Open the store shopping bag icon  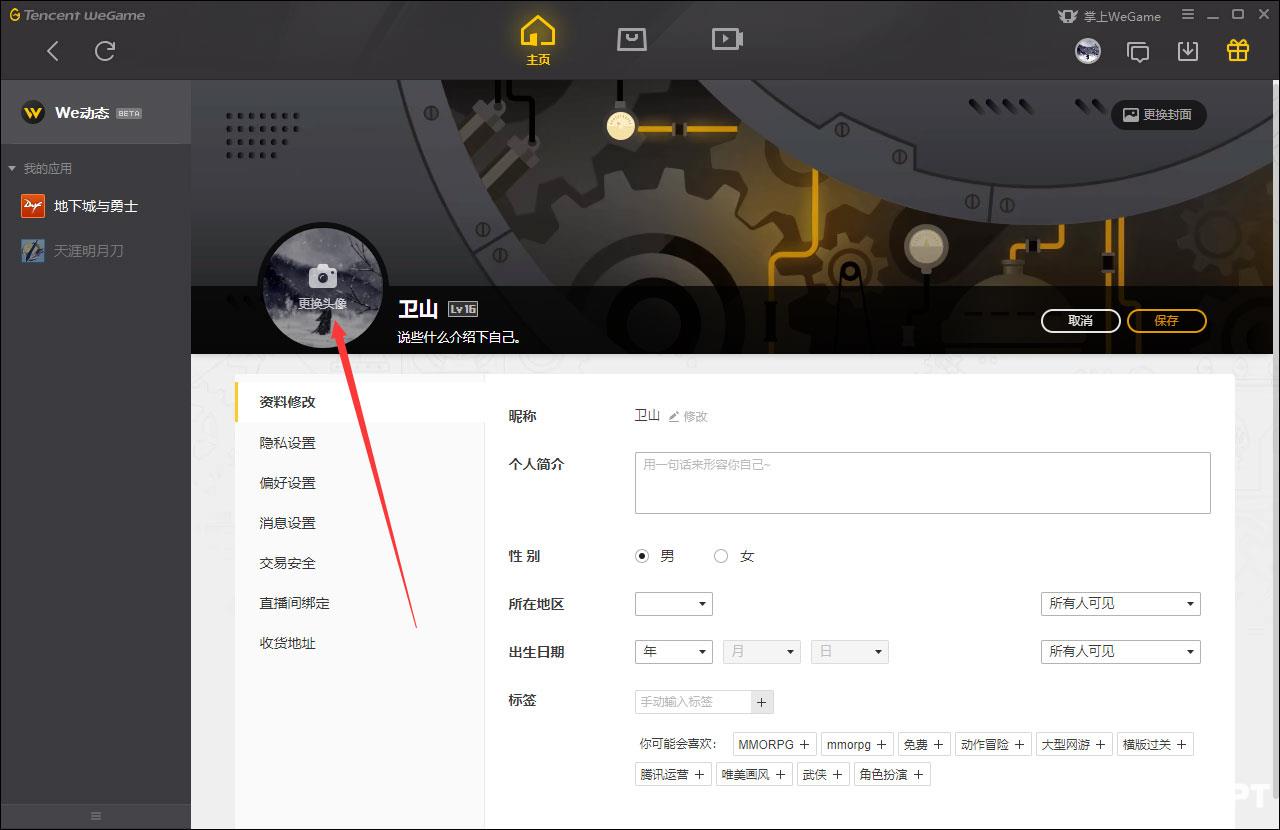point(632,39)
